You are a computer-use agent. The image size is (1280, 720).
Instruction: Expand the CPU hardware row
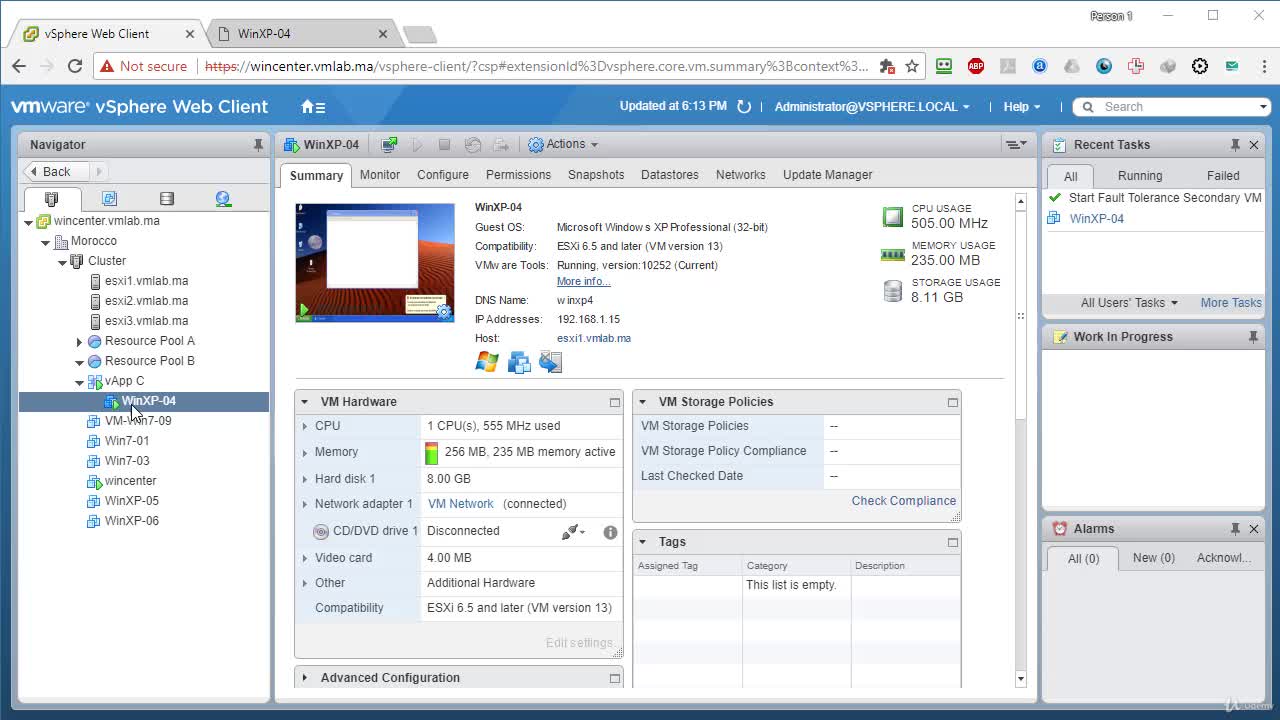coord(305,426)
